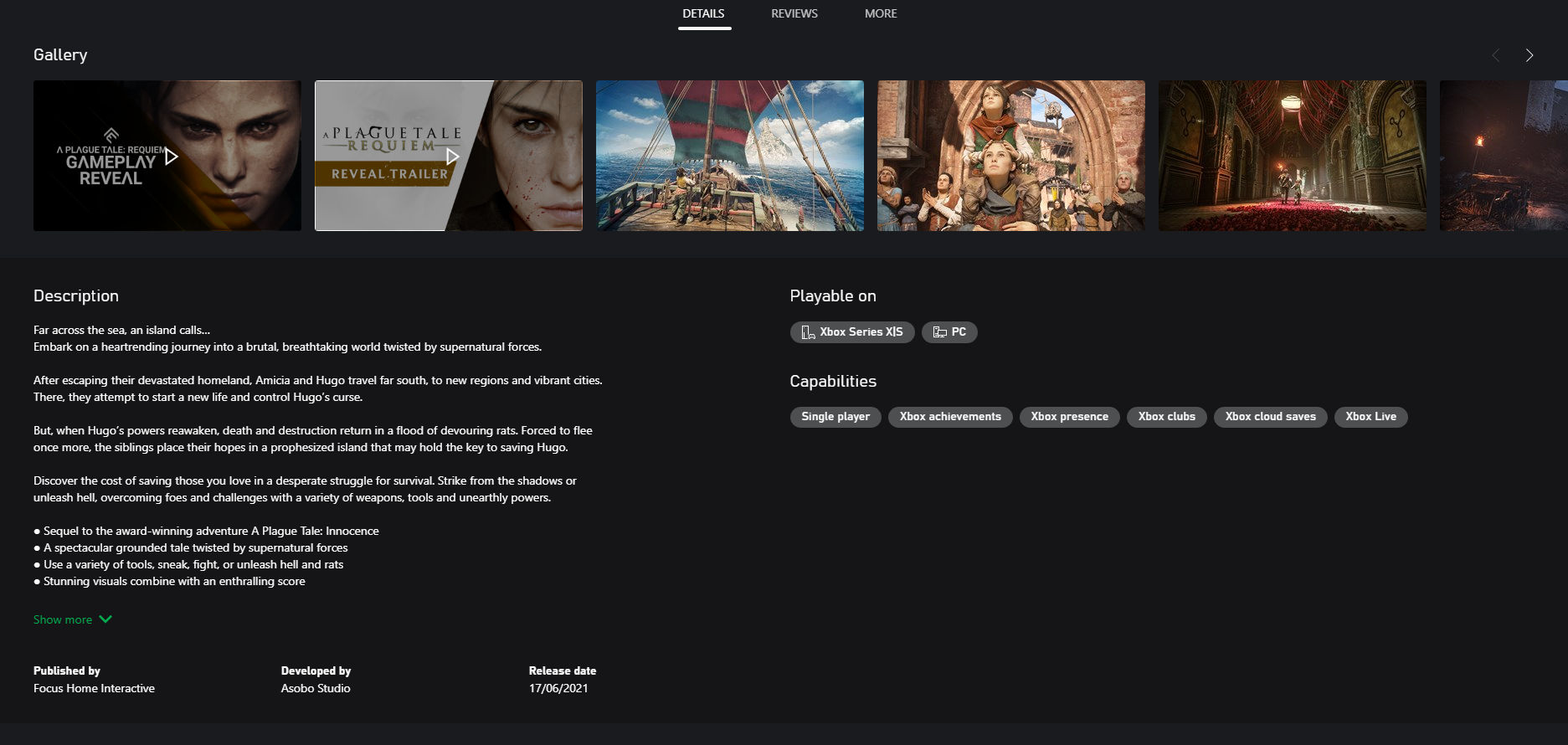Click the 'Far across the sea' text line
This screenshot has height=745, width=1568.
(122, 330)
